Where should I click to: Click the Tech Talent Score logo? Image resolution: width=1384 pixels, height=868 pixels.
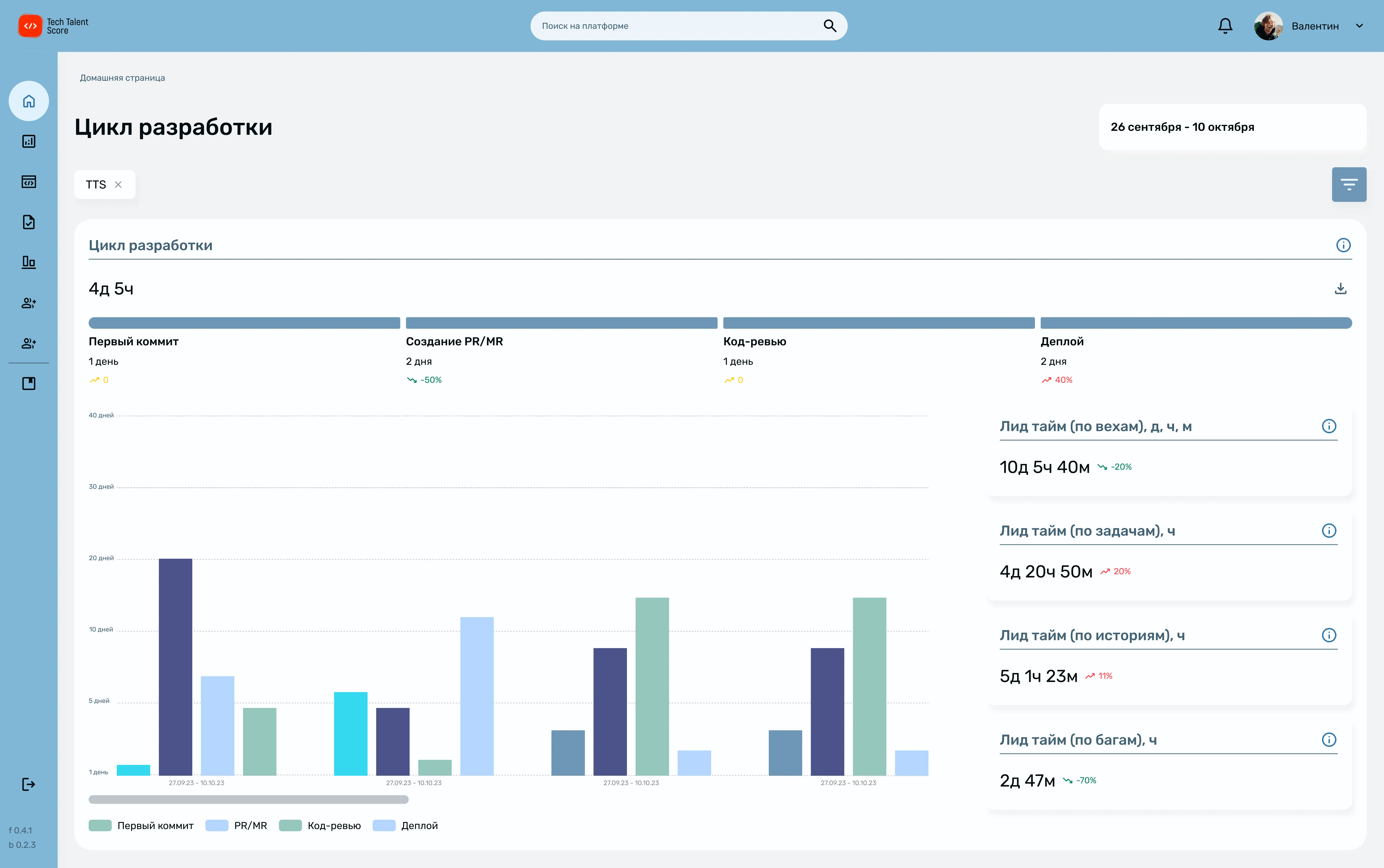(53, 26)
